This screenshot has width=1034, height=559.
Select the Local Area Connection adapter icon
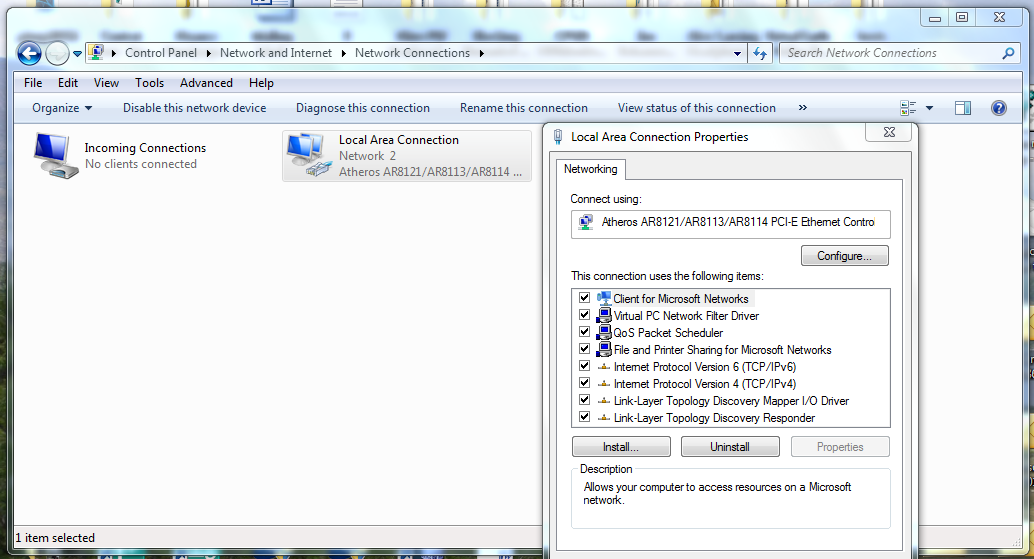pos(308,155)
